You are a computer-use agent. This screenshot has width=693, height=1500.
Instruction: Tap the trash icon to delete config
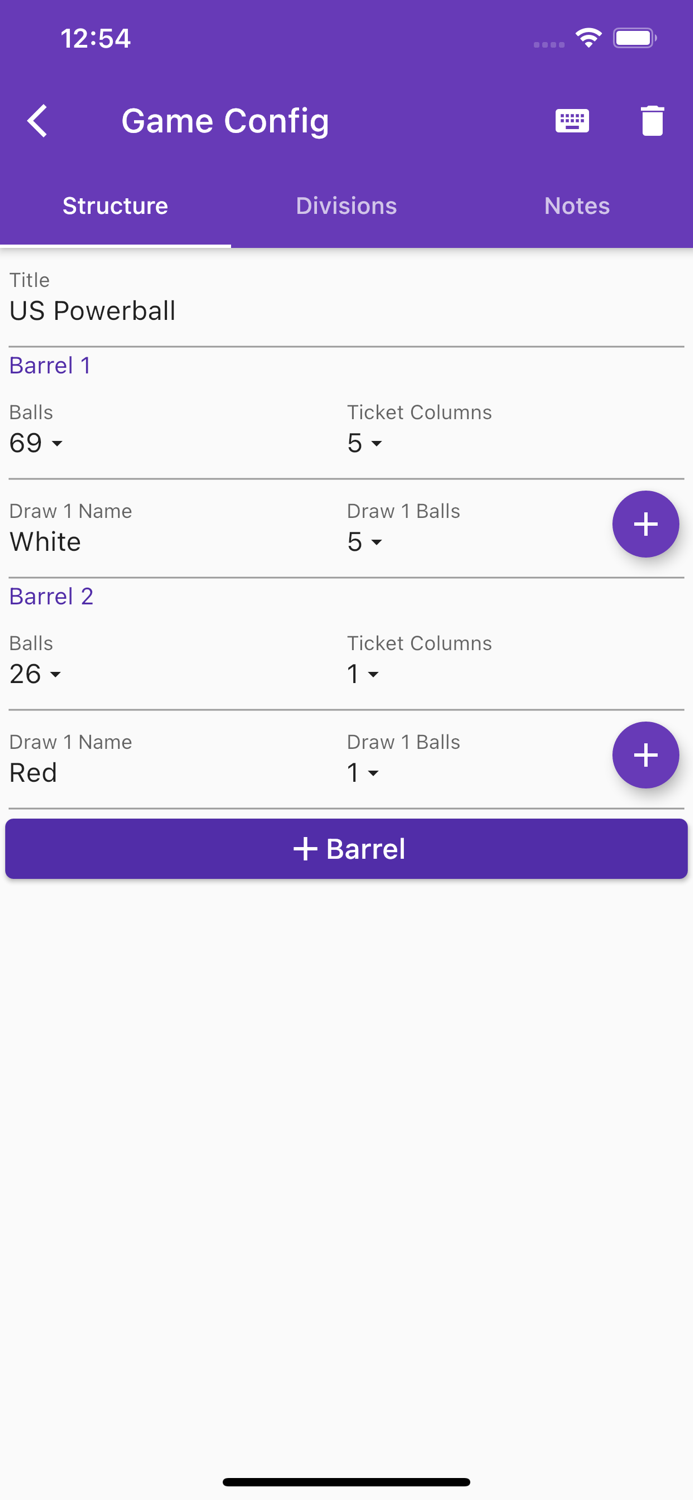(x=652, y=120)
